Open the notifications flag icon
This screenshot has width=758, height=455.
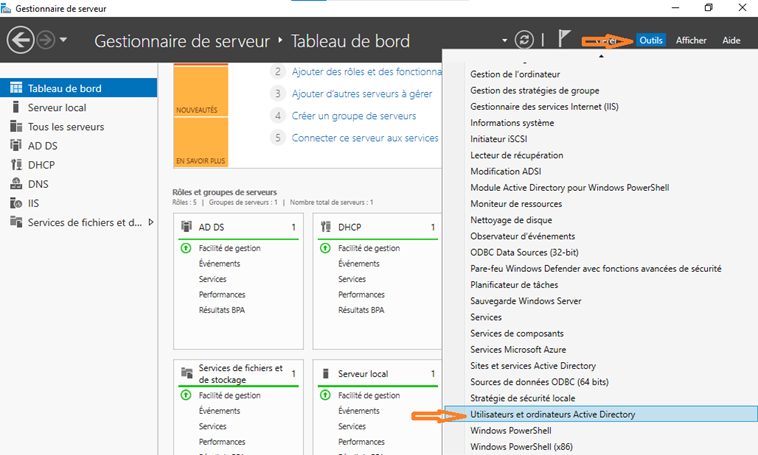(x=564, y=39)
